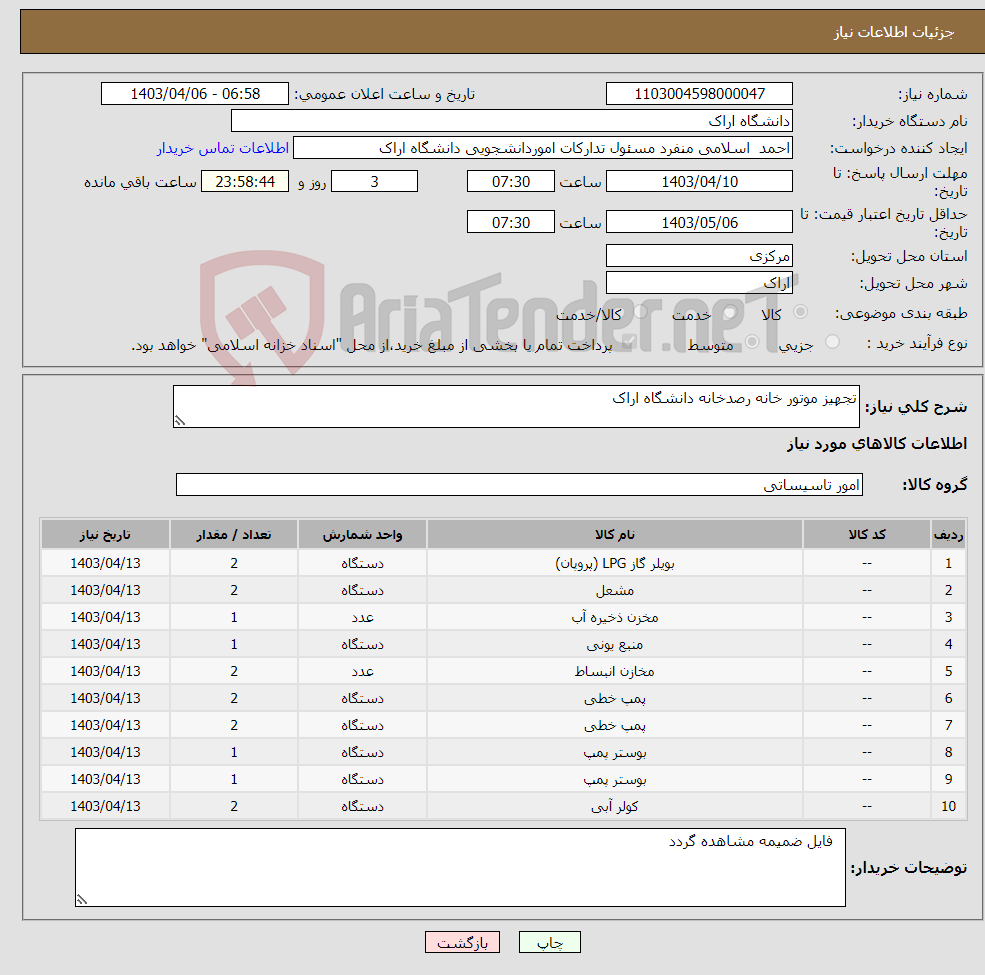Select the کالا radio button
The height and width of the screenshot is (975, 985).
(800, 312)
